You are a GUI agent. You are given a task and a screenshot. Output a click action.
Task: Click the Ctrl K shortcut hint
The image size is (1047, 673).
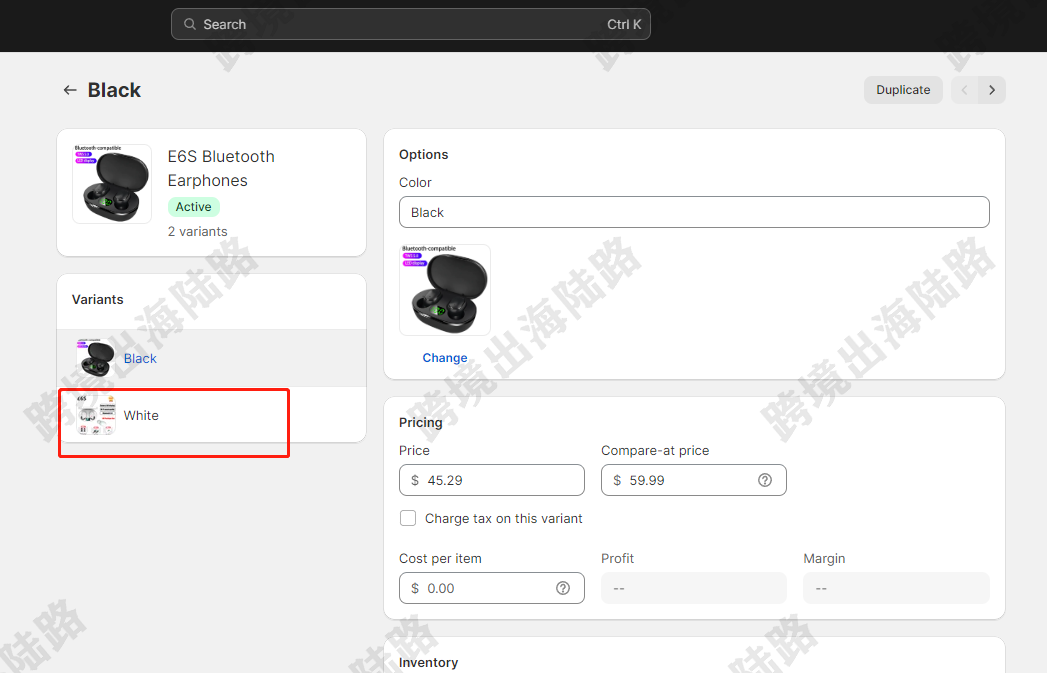coord(624,24)
